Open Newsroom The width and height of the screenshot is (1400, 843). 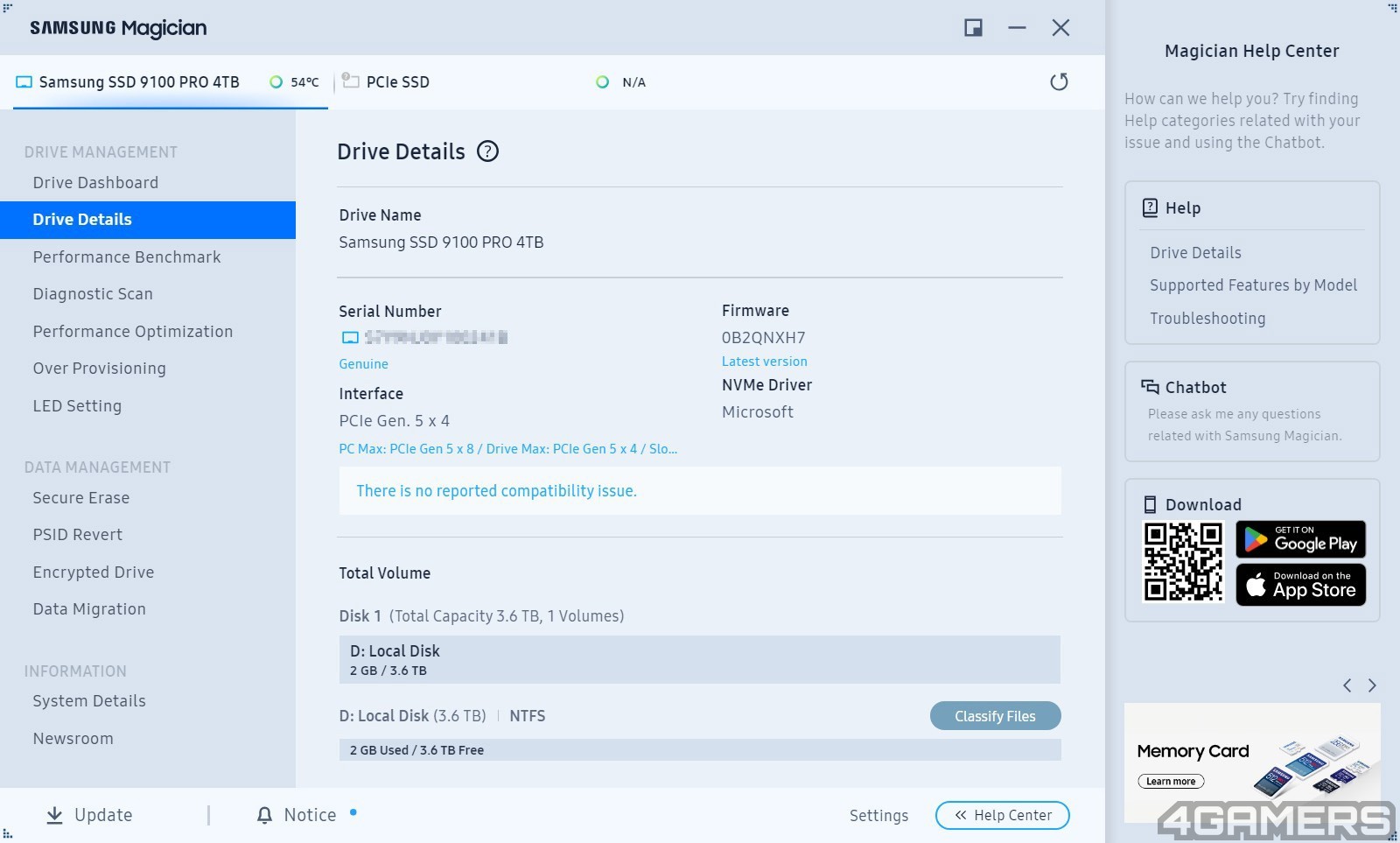tap(73, 738)
